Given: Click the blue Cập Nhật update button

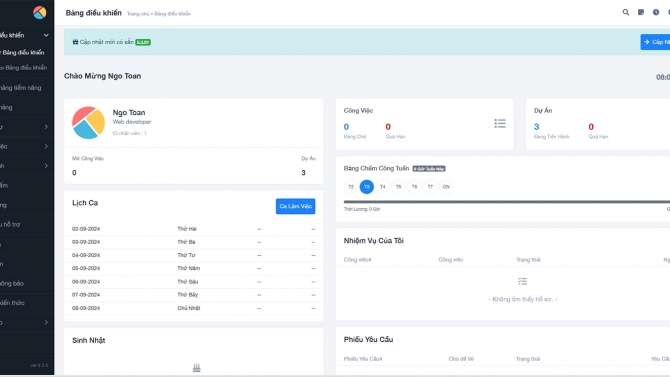Looking at the screenshot, I should coord(655,42).
